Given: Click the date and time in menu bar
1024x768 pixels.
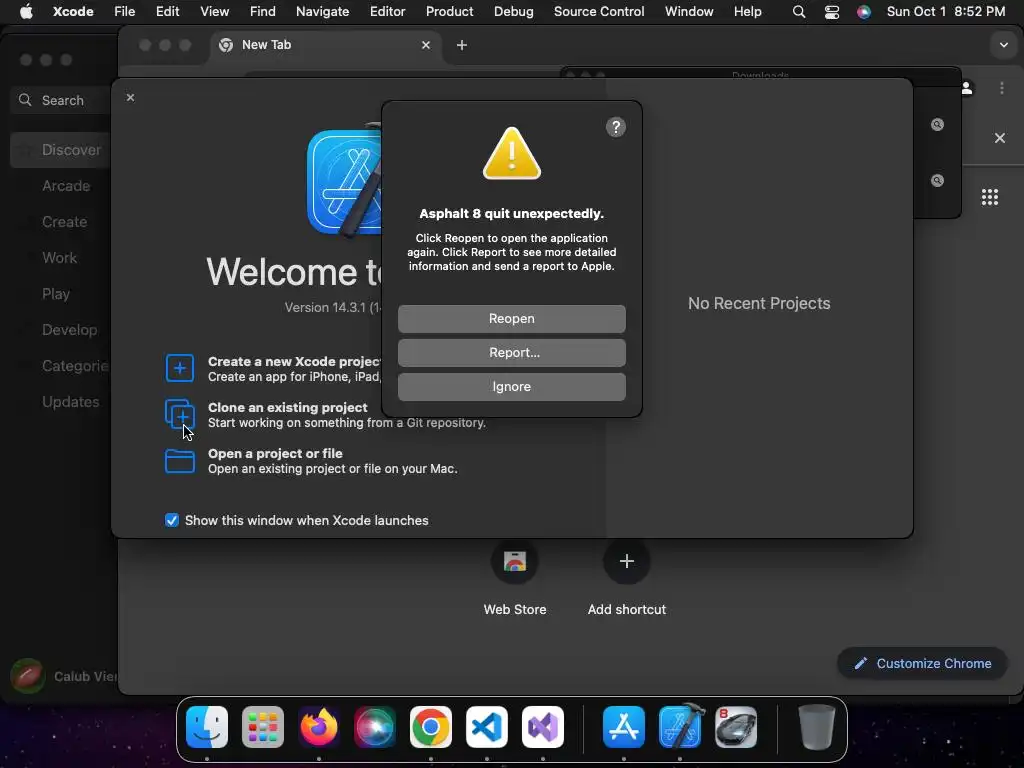Looking at the screenshot, I should click(946, 11).
